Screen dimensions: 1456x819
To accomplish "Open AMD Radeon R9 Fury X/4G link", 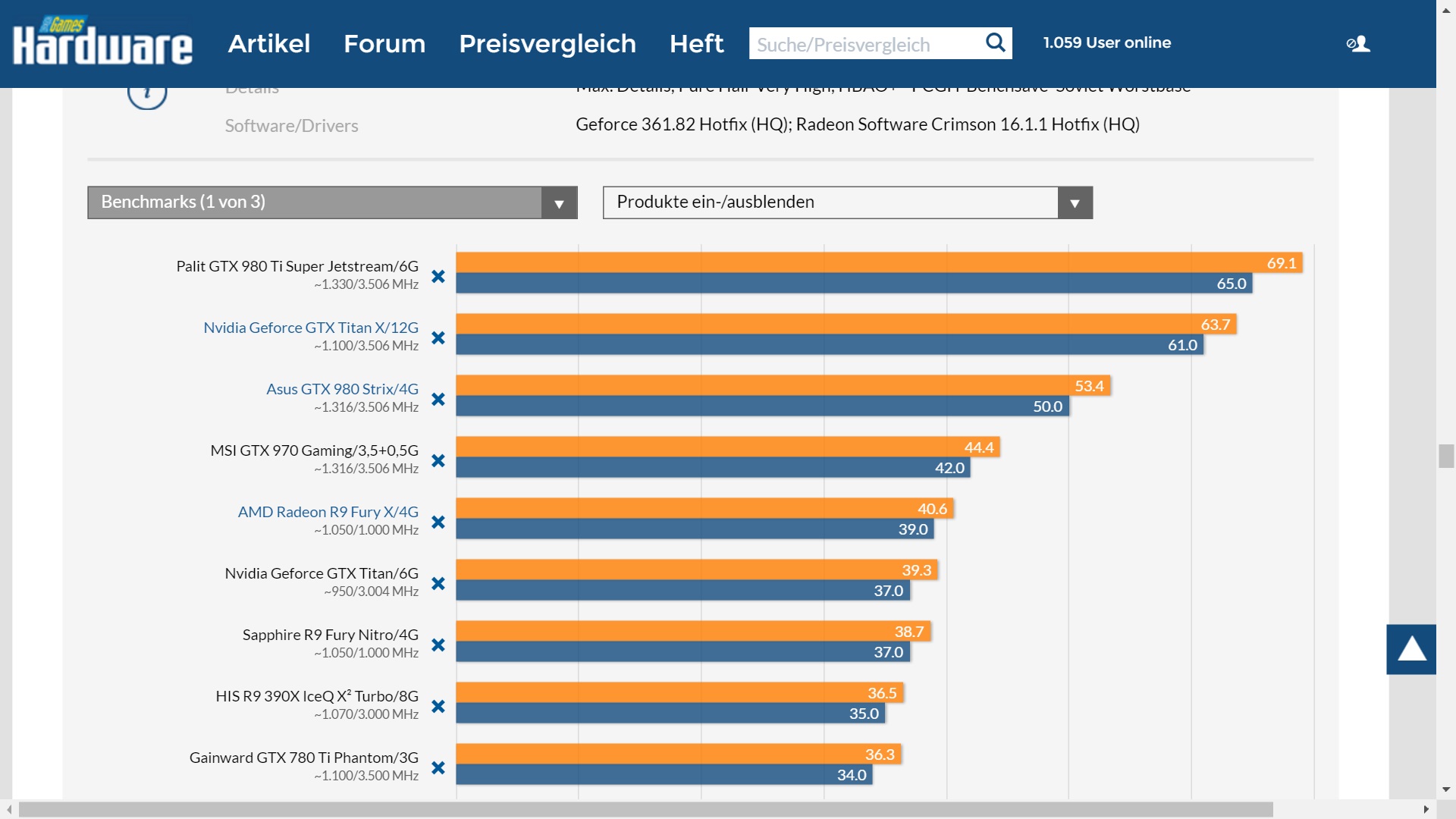I will pos(328,512).
